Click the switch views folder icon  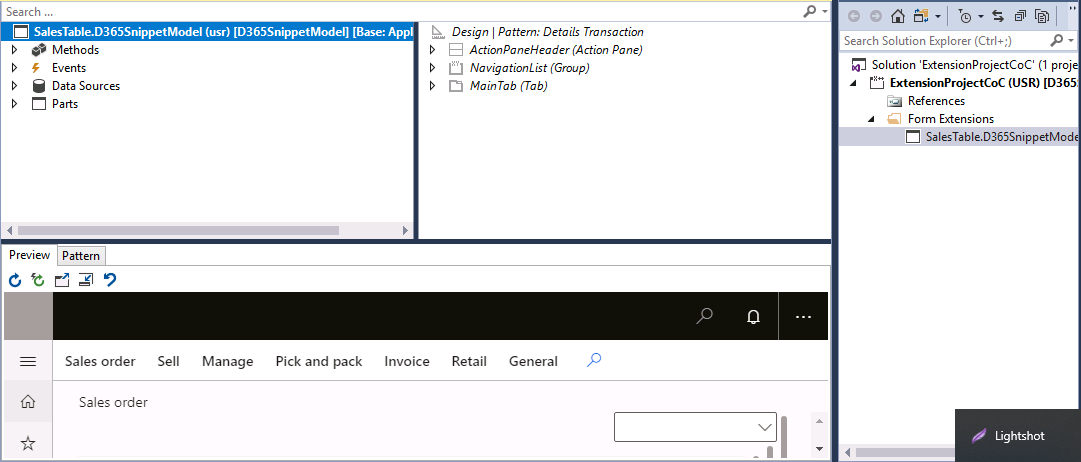(x=921, y=17)
